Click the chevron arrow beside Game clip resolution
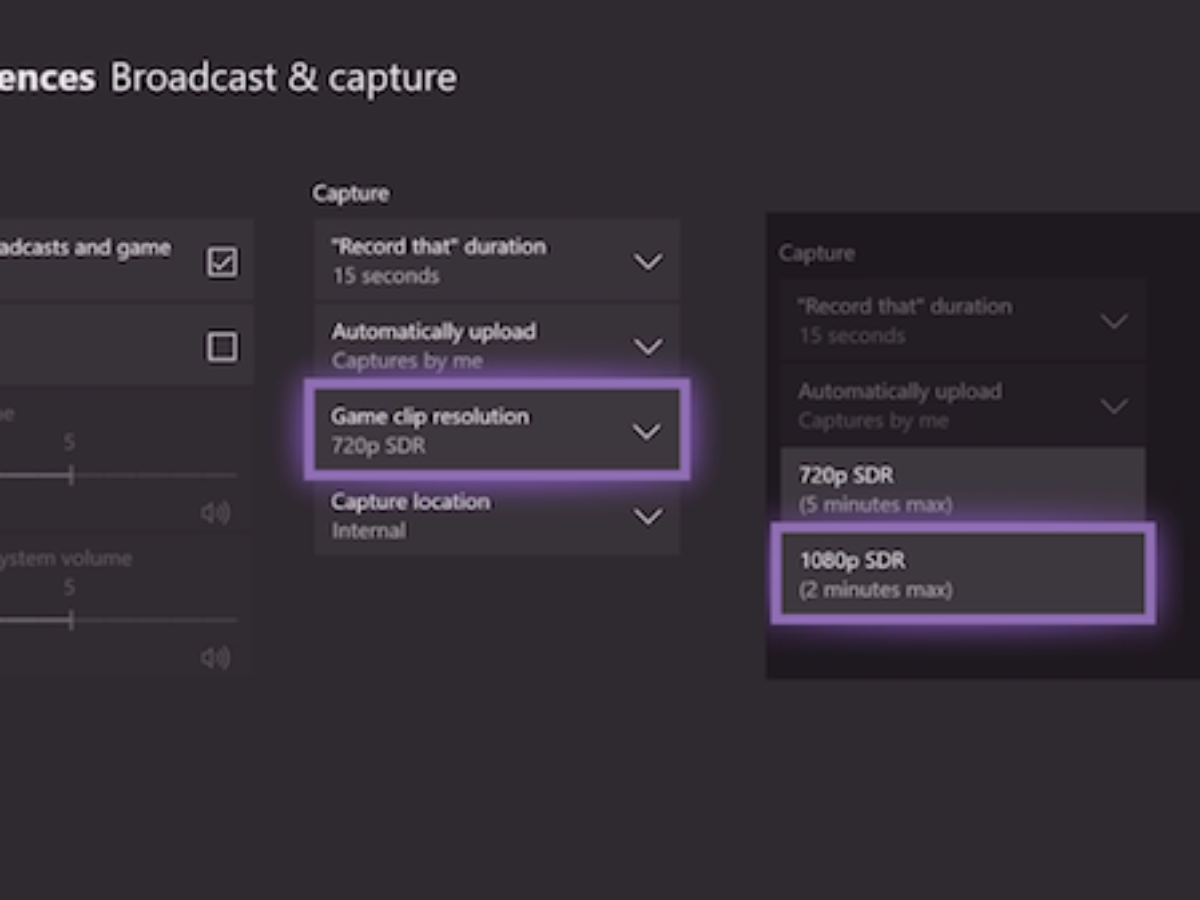Viewport: 1200px width, 900px height. pos(648,432)
